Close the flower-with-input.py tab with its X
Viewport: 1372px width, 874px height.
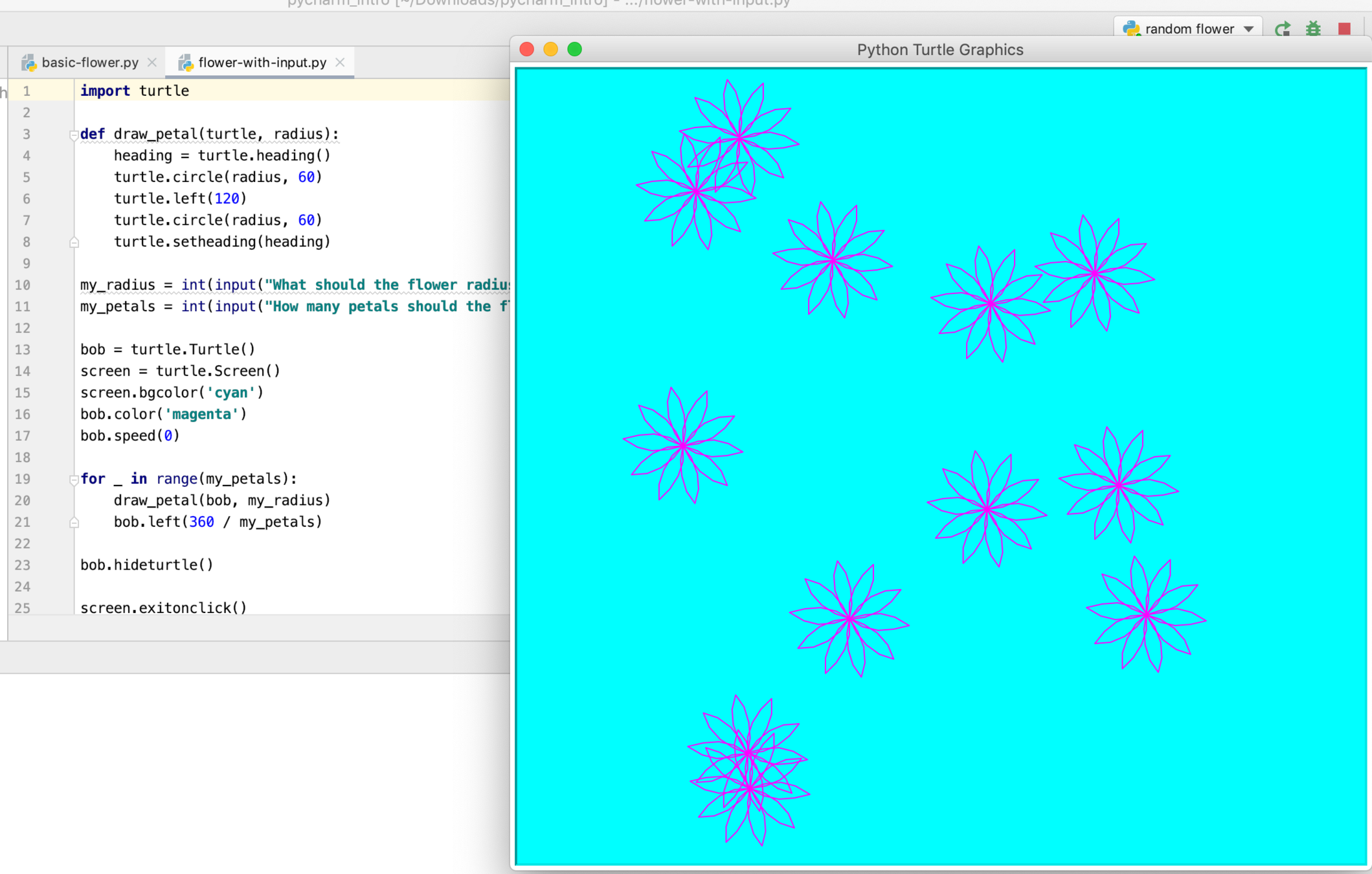tap(340, 62)
